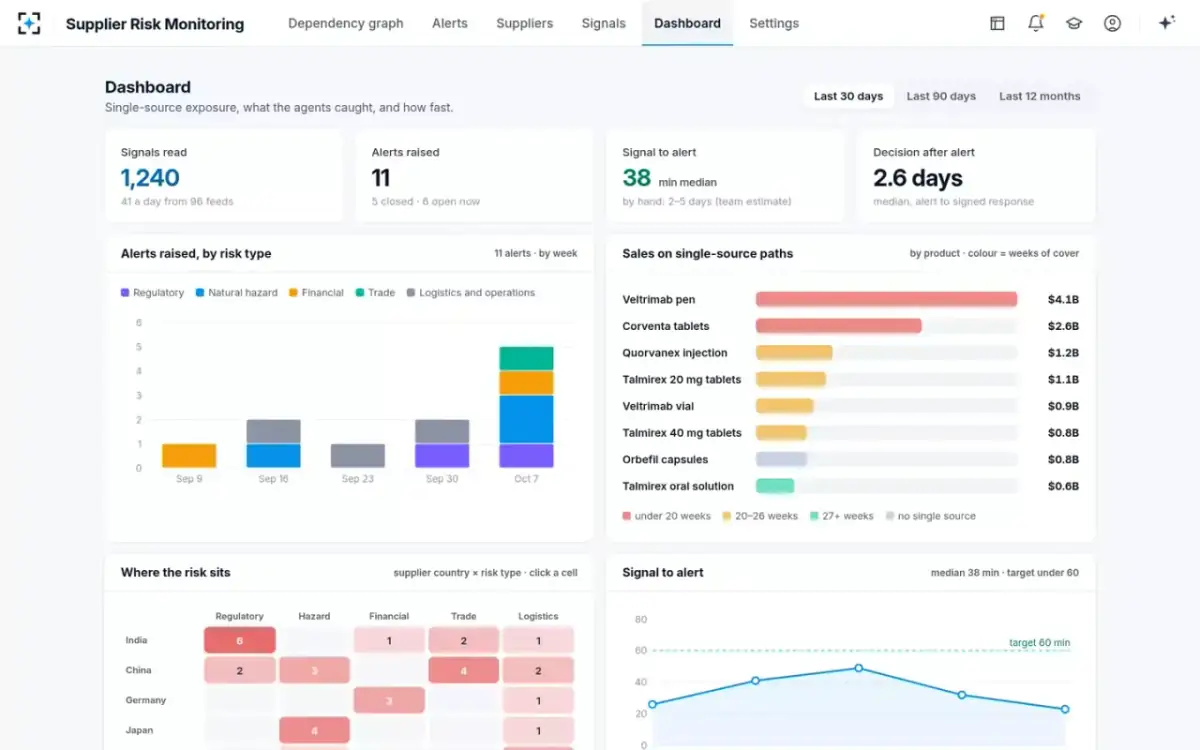
Task: Switch to the Alerts tab
Action: pyautogui.click(x=450, y=23)
